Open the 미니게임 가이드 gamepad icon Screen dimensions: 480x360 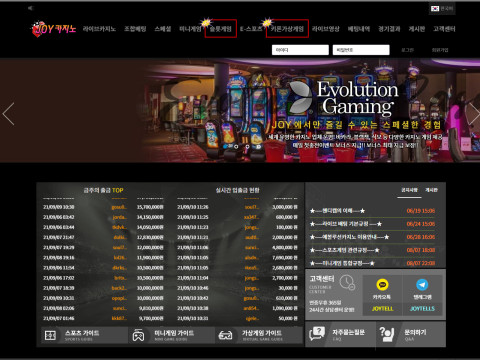[138, 335]
